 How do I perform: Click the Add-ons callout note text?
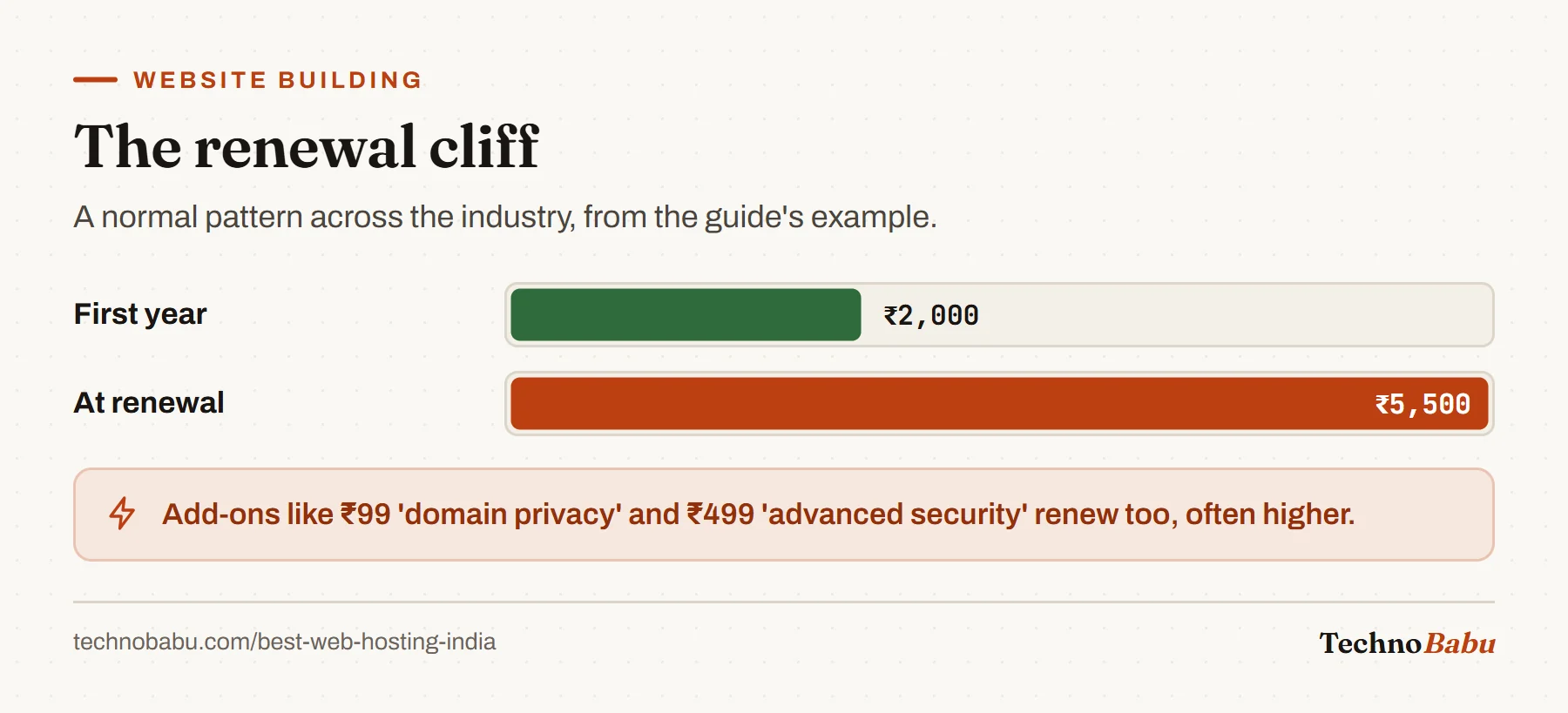pyautogui.click(x=759, y=515)
